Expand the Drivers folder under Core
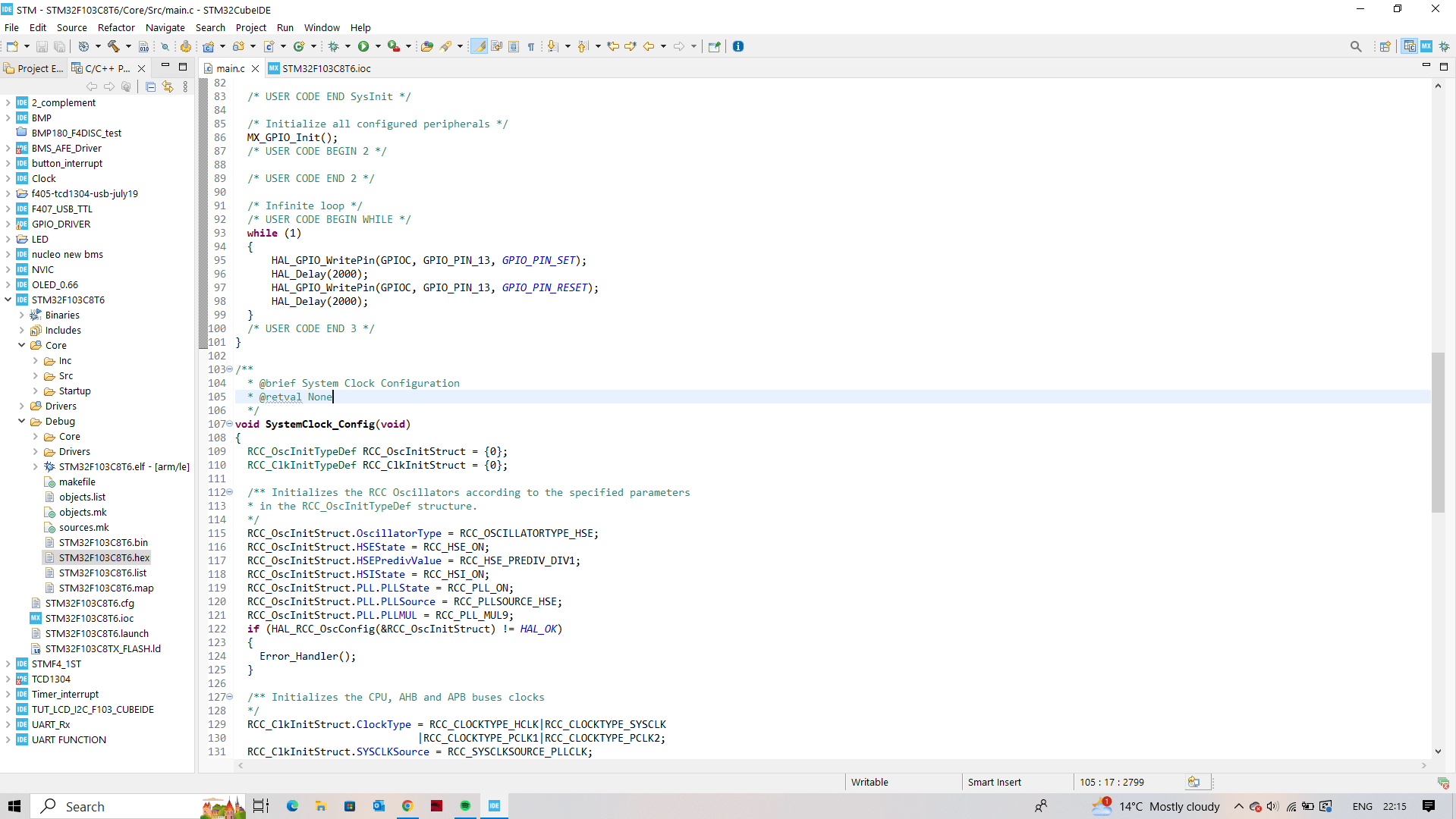This screenshot has width=1456, height=819. point(23,406)
